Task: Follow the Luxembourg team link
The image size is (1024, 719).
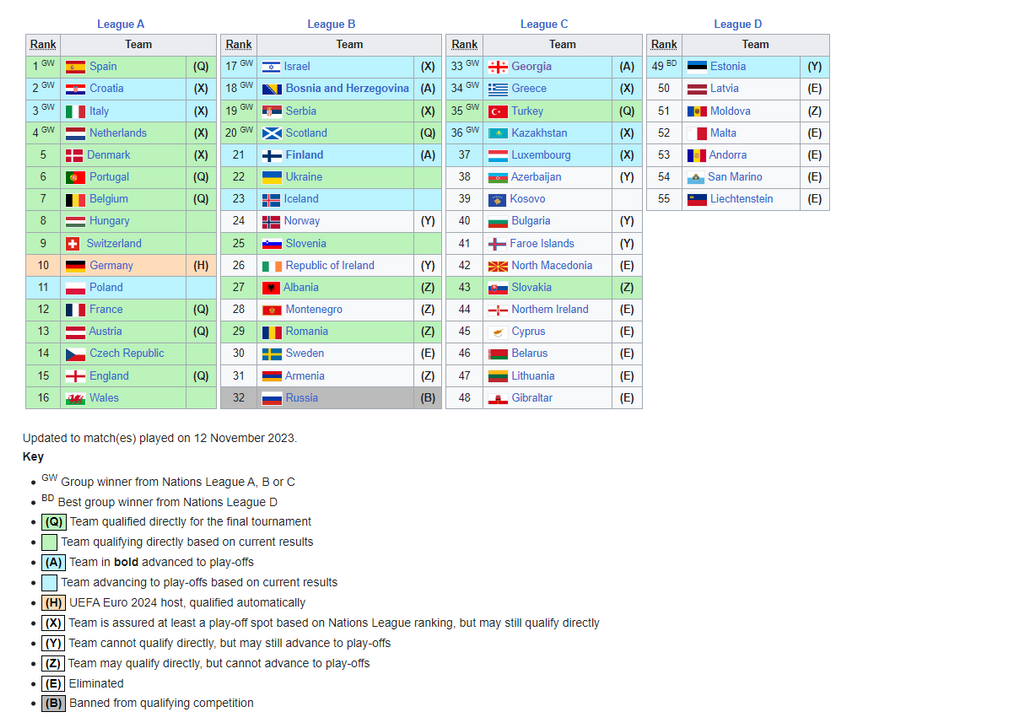Action: (541, 155)
